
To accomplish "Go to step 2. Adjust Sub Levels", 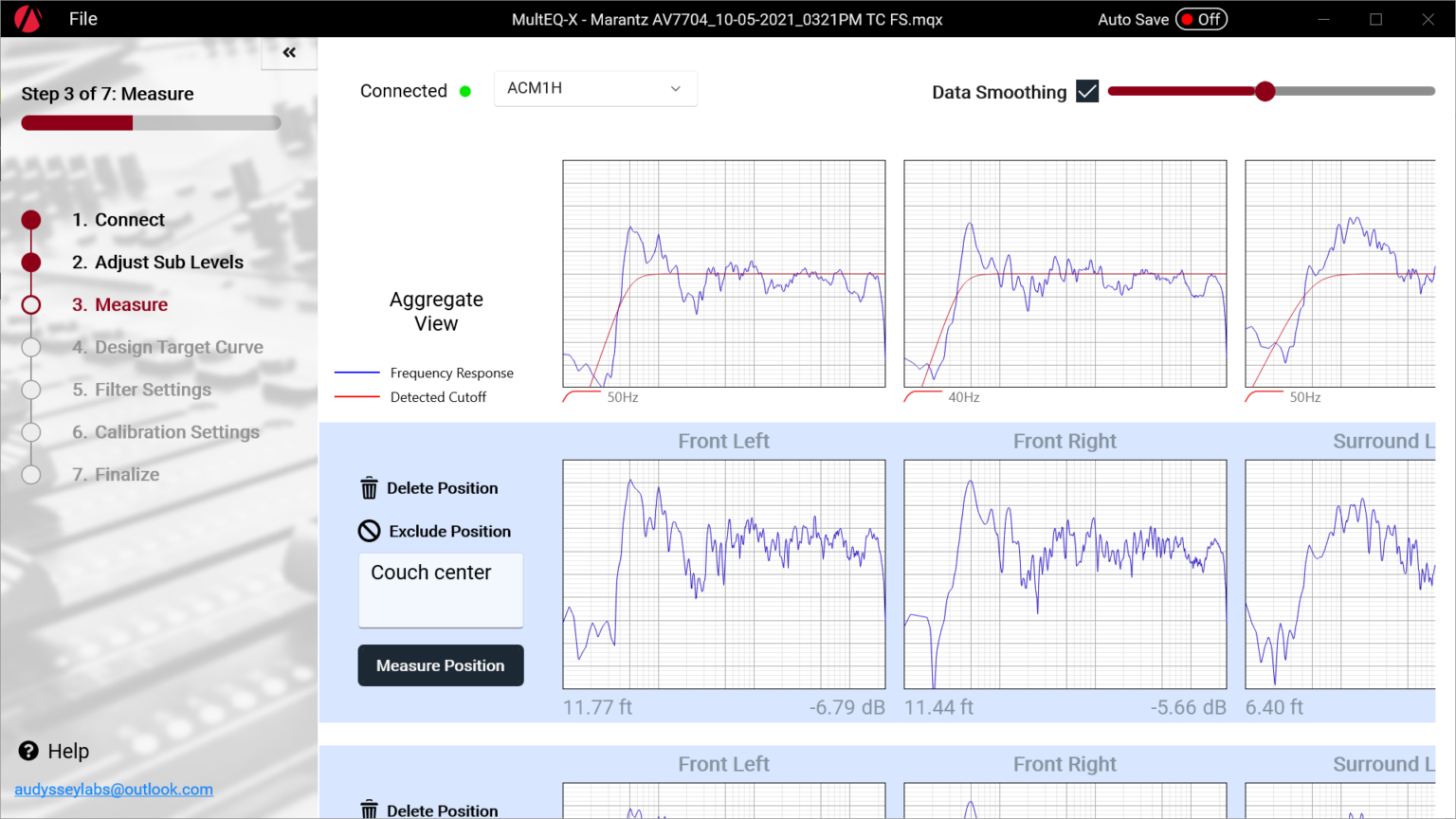I will pyautogui.click(x=158, y=263).
